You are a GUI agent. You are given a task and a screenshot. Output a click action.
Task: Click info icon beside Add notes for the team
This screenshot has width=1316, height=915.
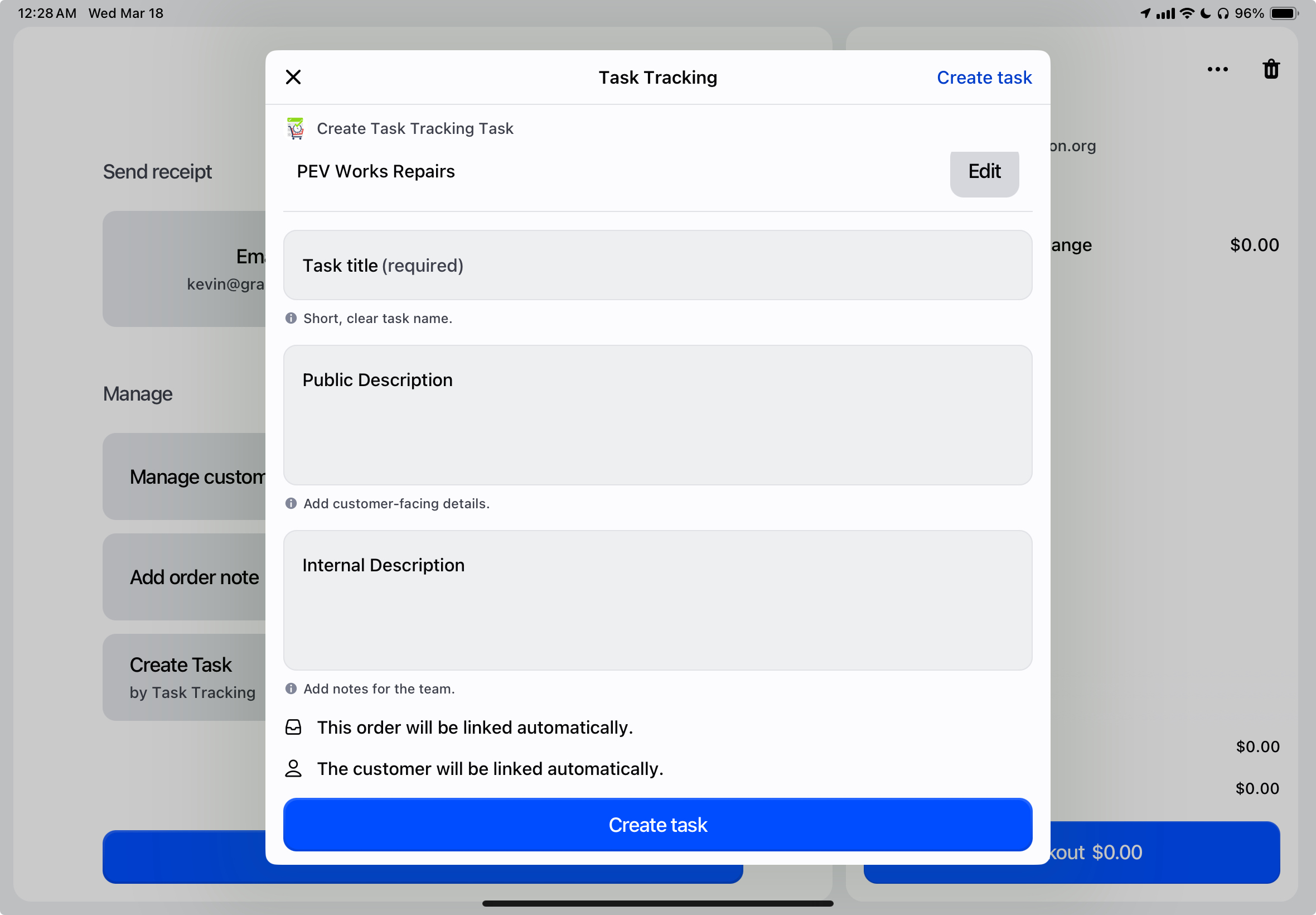[x=291, y=688]
